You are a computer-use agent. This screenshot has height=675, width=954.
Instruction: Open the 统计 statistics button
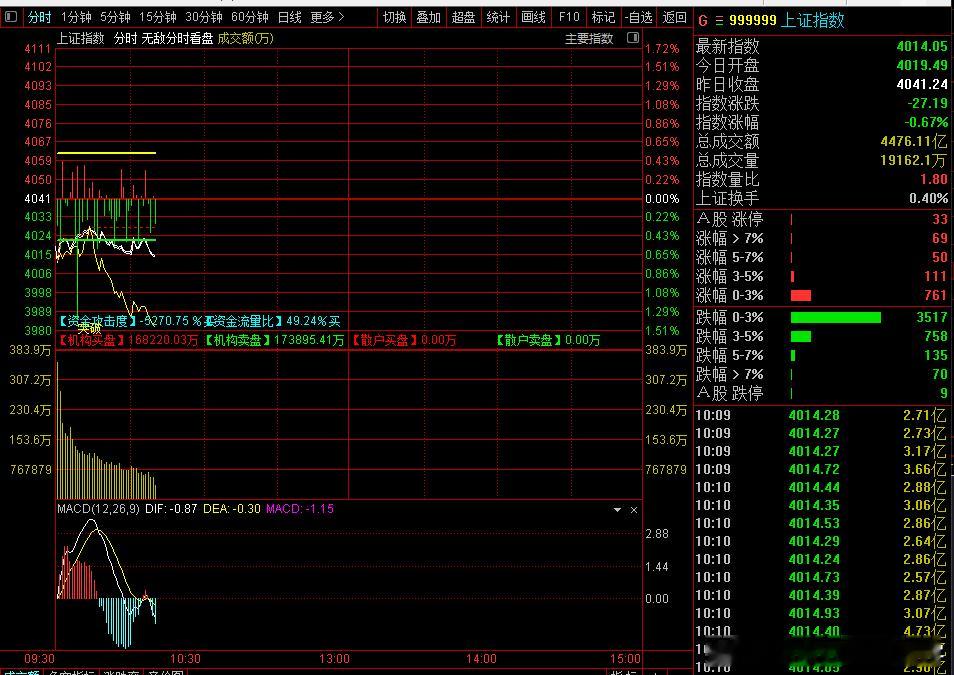(498, 18)
